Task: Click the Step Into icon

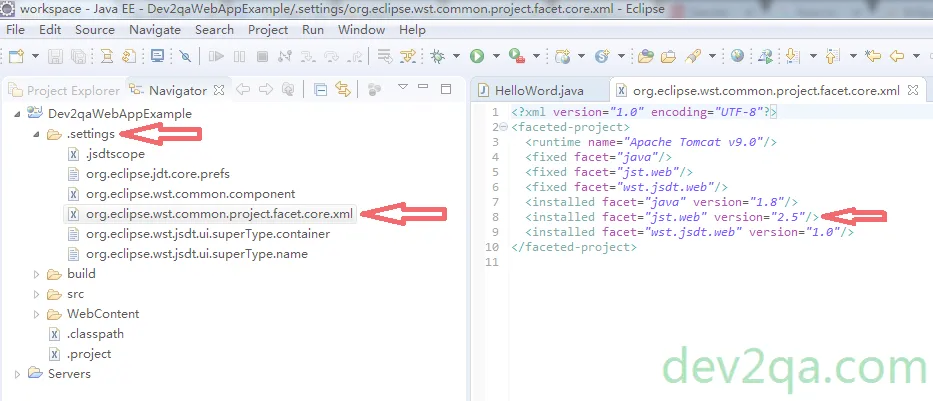Action: point(308,57)
